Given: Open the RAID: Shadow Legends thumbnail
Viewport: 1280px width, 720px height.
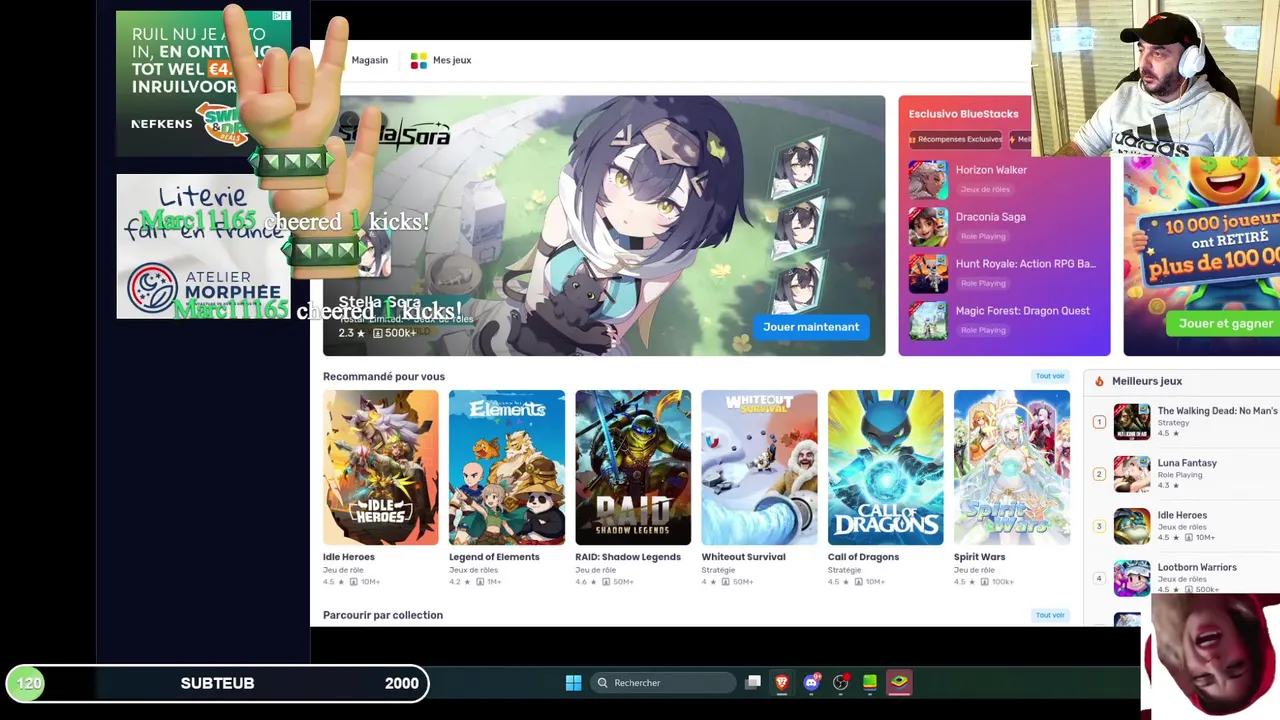Looking at the screenshot, I should (633, 468).
